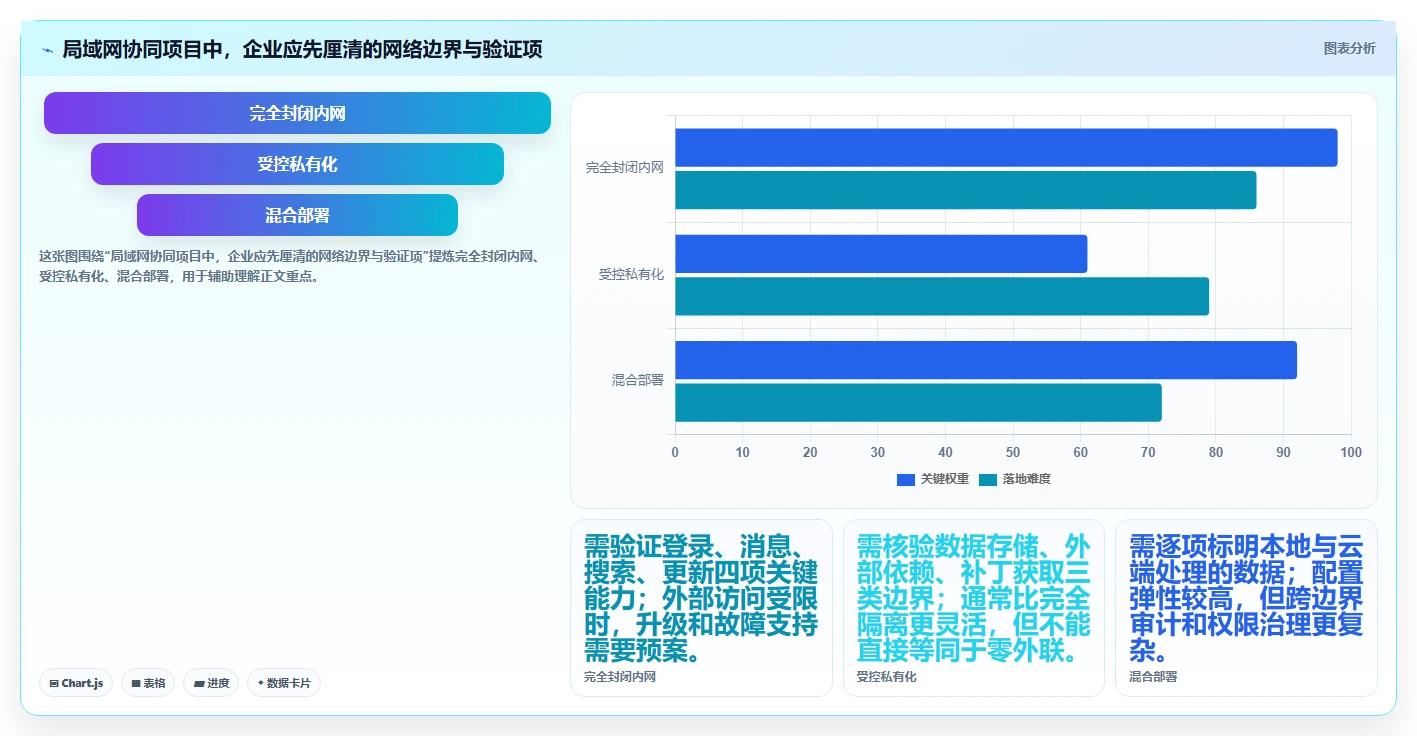The image size is (1417, 736).
Task: Click the 数据卡片 tag chip
Action: click(x=284, y=683)
